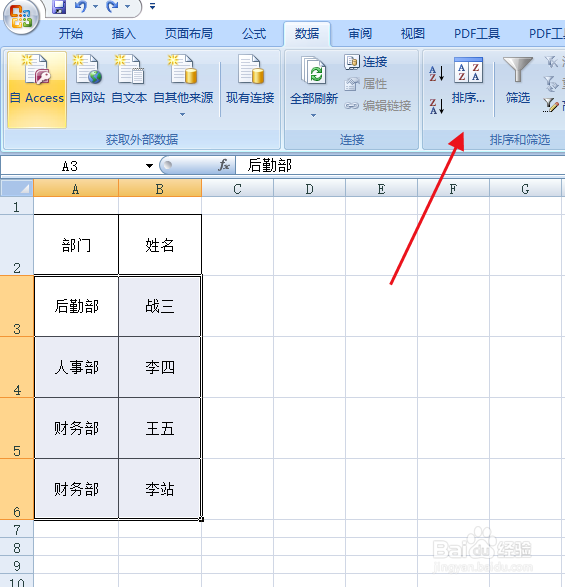Open the Name Box dropdown
565x587 pixels.
tap(149, 166)
